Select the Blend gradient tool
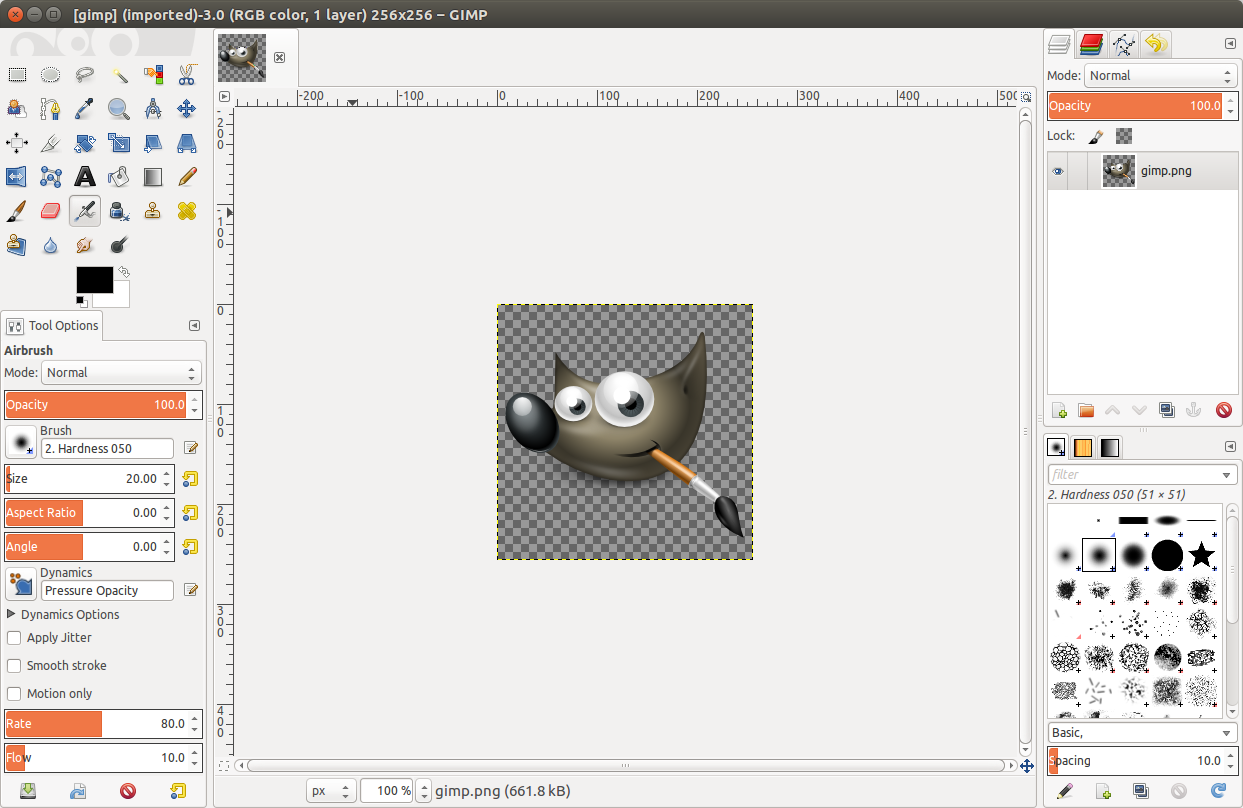This screenshot has height=808, width=1243. point(153,177)
